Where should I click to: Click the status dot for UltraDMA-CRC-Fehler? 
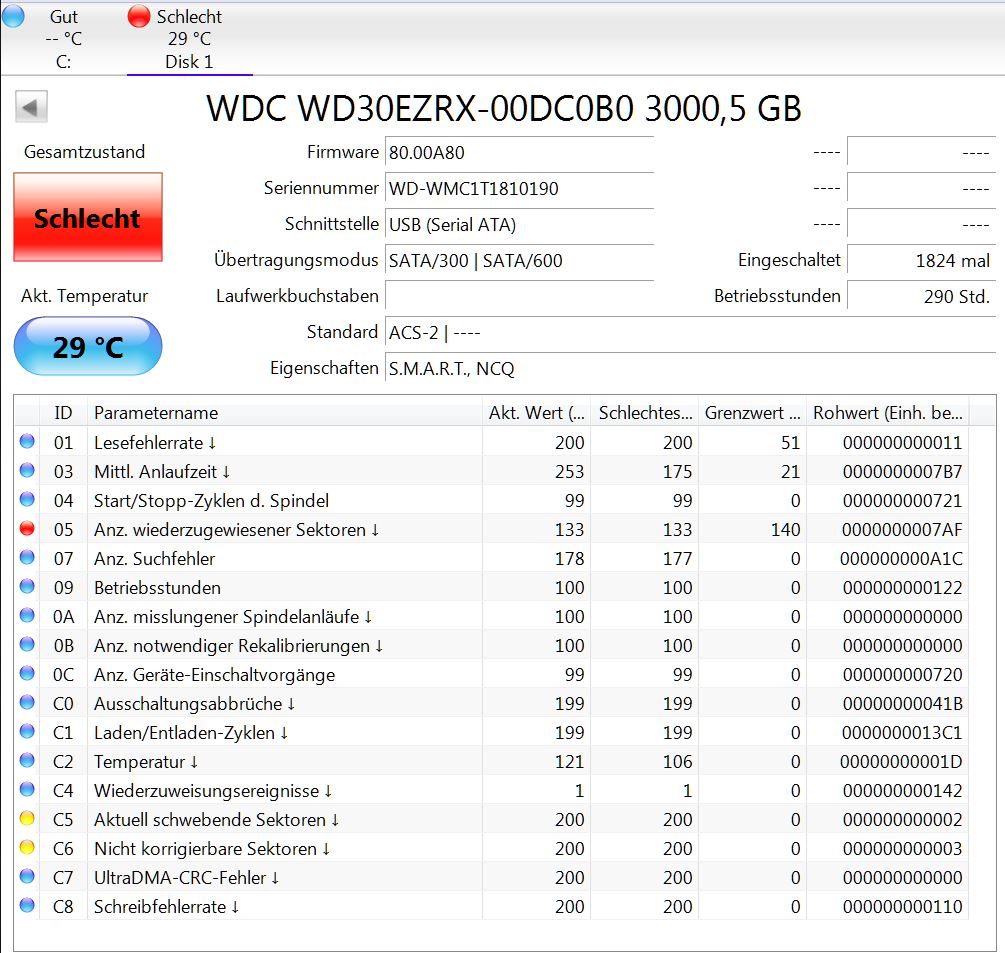click(x=27, y=876)
